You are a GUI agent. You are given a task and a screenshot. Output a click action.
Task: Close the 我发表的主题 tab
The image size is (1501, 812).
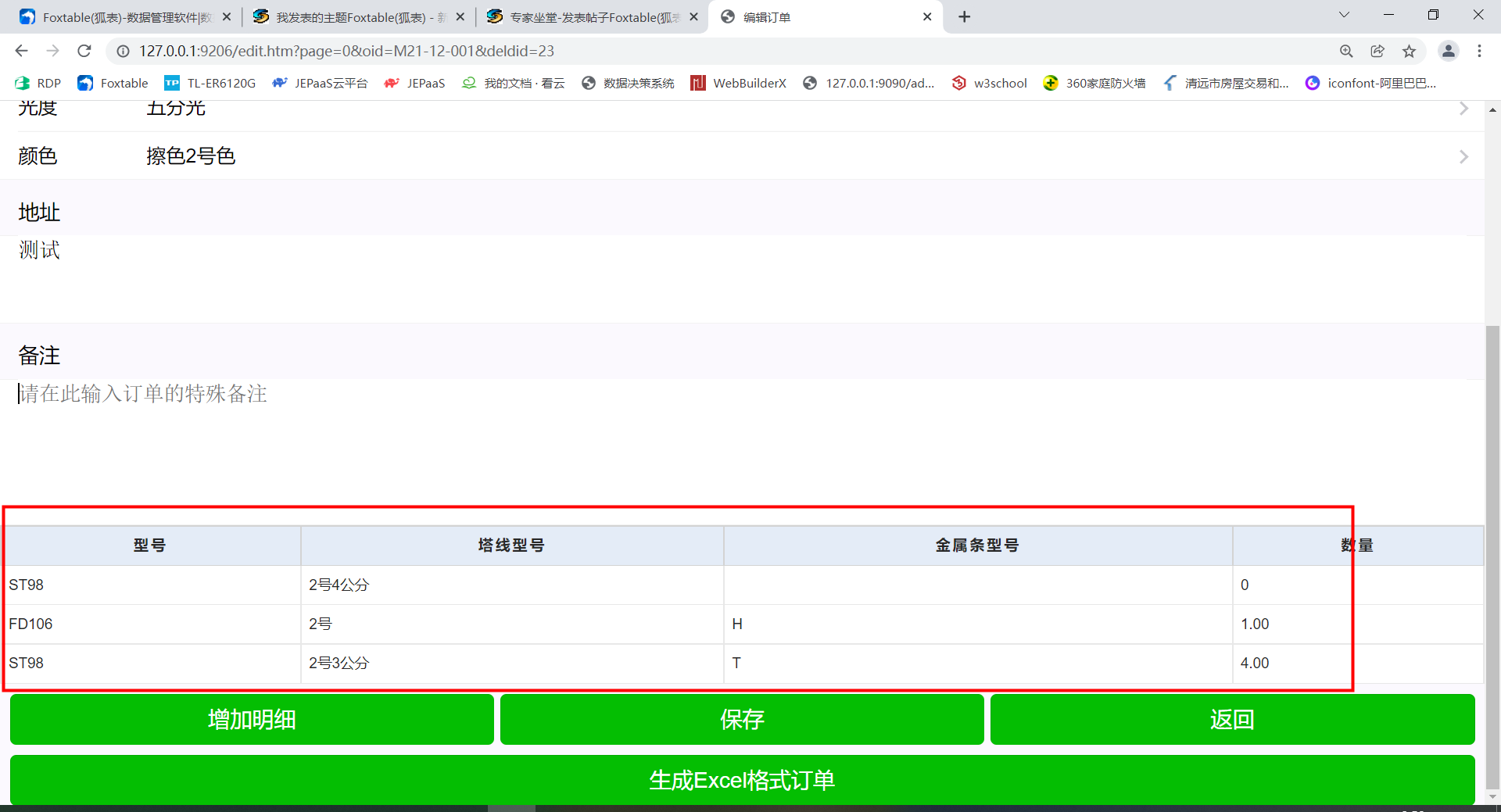(460, 16)
